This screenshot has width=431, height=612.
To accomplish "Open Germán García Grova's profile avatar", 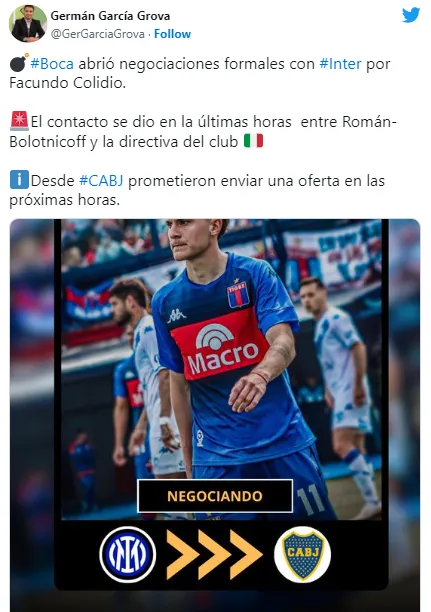I will [28, 24].
